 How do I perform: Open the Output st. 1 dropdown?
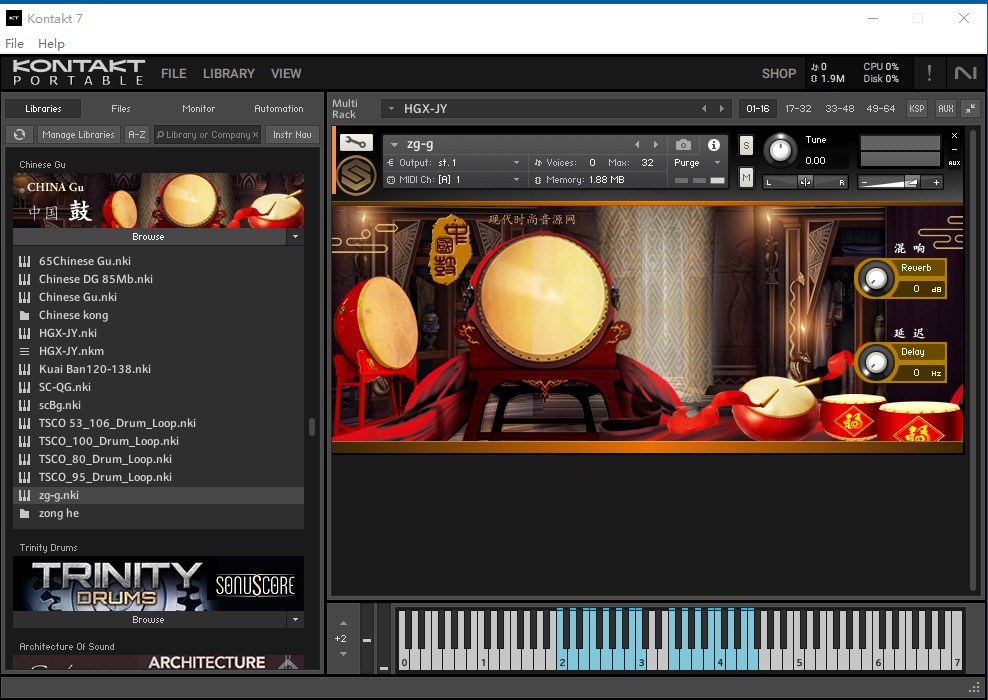tap(517, 163)
